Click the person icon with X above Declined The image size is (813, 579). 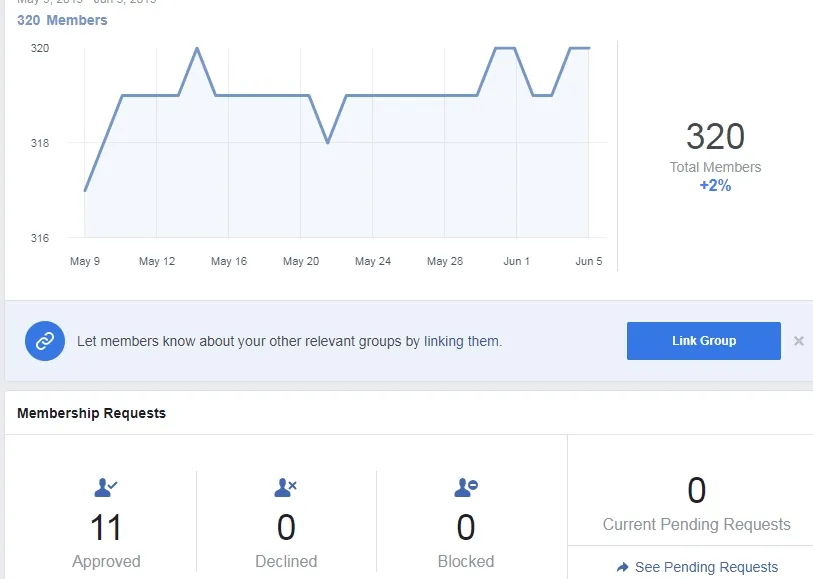click(286, 487)
